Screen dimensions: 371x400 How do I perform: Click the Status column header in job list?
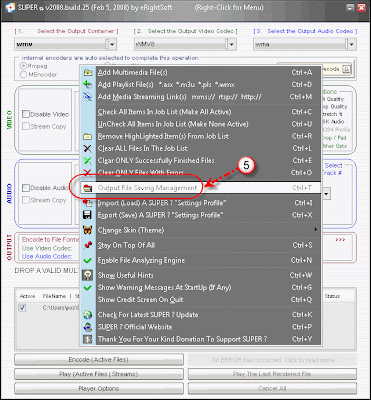pyautogui.click(x=332, y=296)
